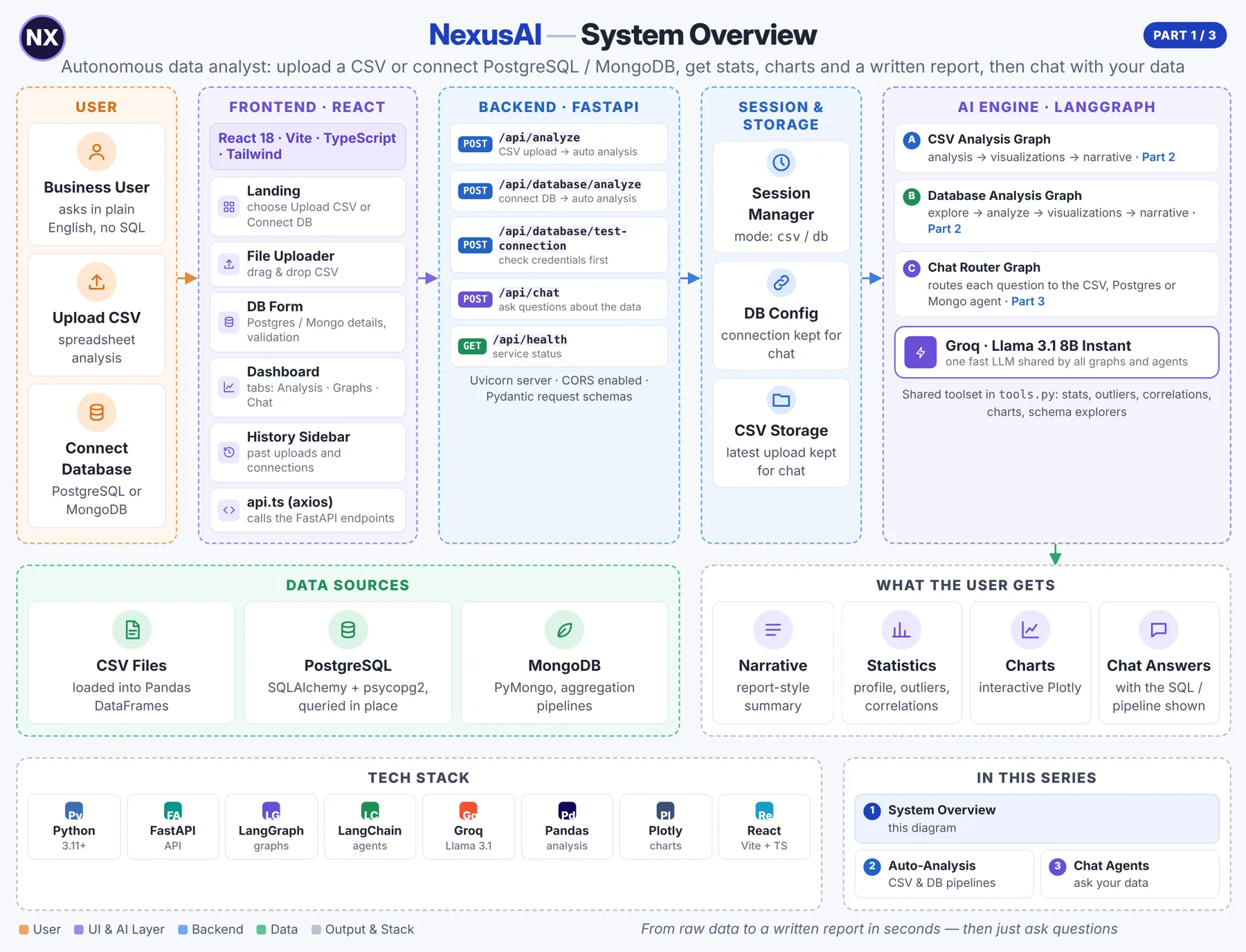Click the CSV Storage folder icon

click(x=782, y=400)
